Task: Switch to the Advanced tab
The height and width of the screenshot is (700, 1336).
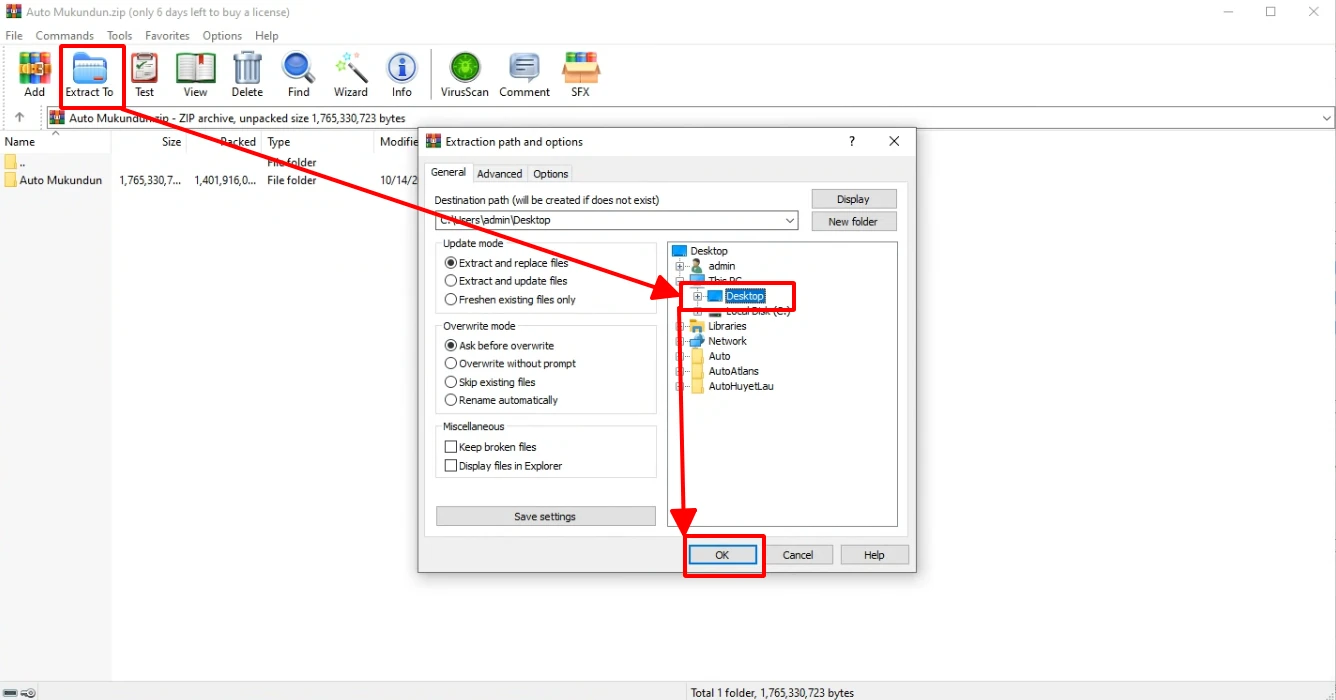Action: [x=500, y=173]
